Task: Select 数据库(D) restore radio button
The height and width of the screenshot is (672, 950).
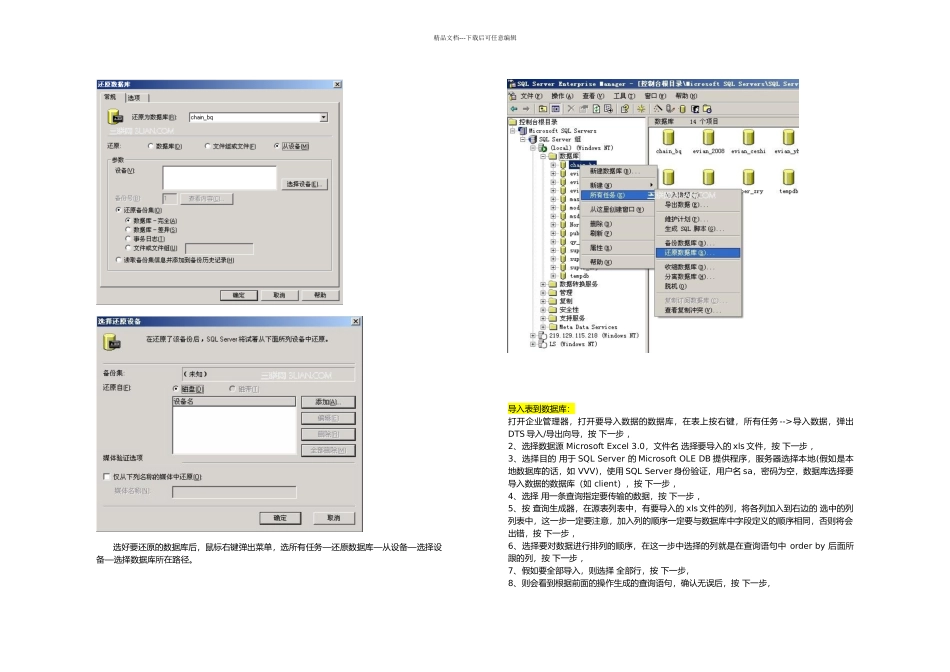Action: (151, 146)
